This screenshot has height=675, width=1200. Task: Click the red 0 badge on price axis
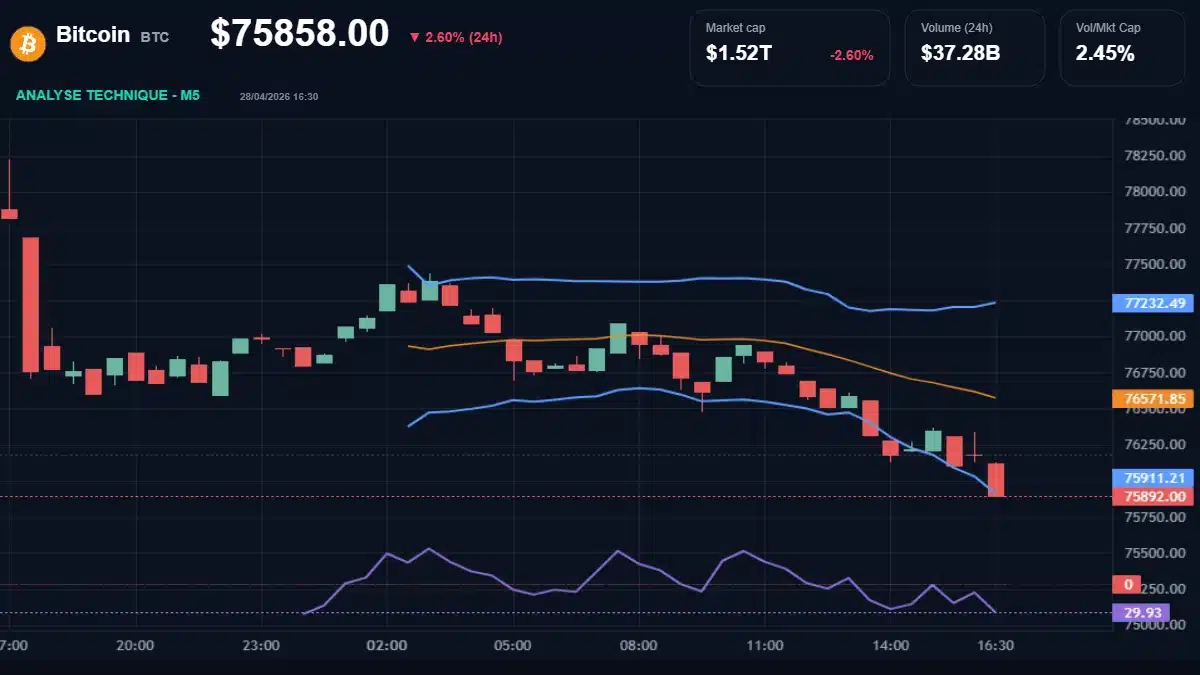[x=1128, y=584]
